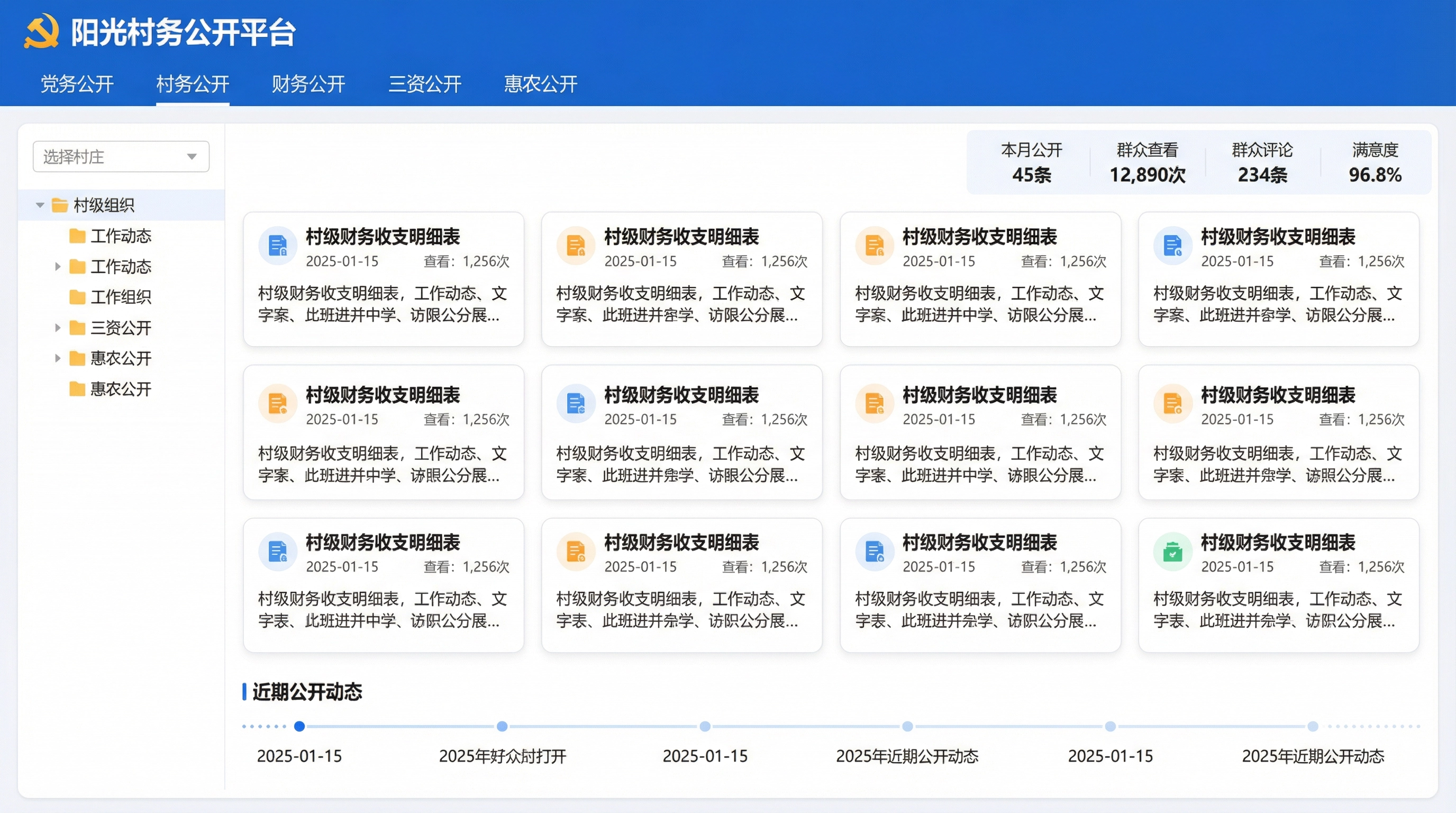This screenshot has width=1456, height=813.
Task: Click the 本月公开 45条 statistic
Action: tap(1031, 163)
